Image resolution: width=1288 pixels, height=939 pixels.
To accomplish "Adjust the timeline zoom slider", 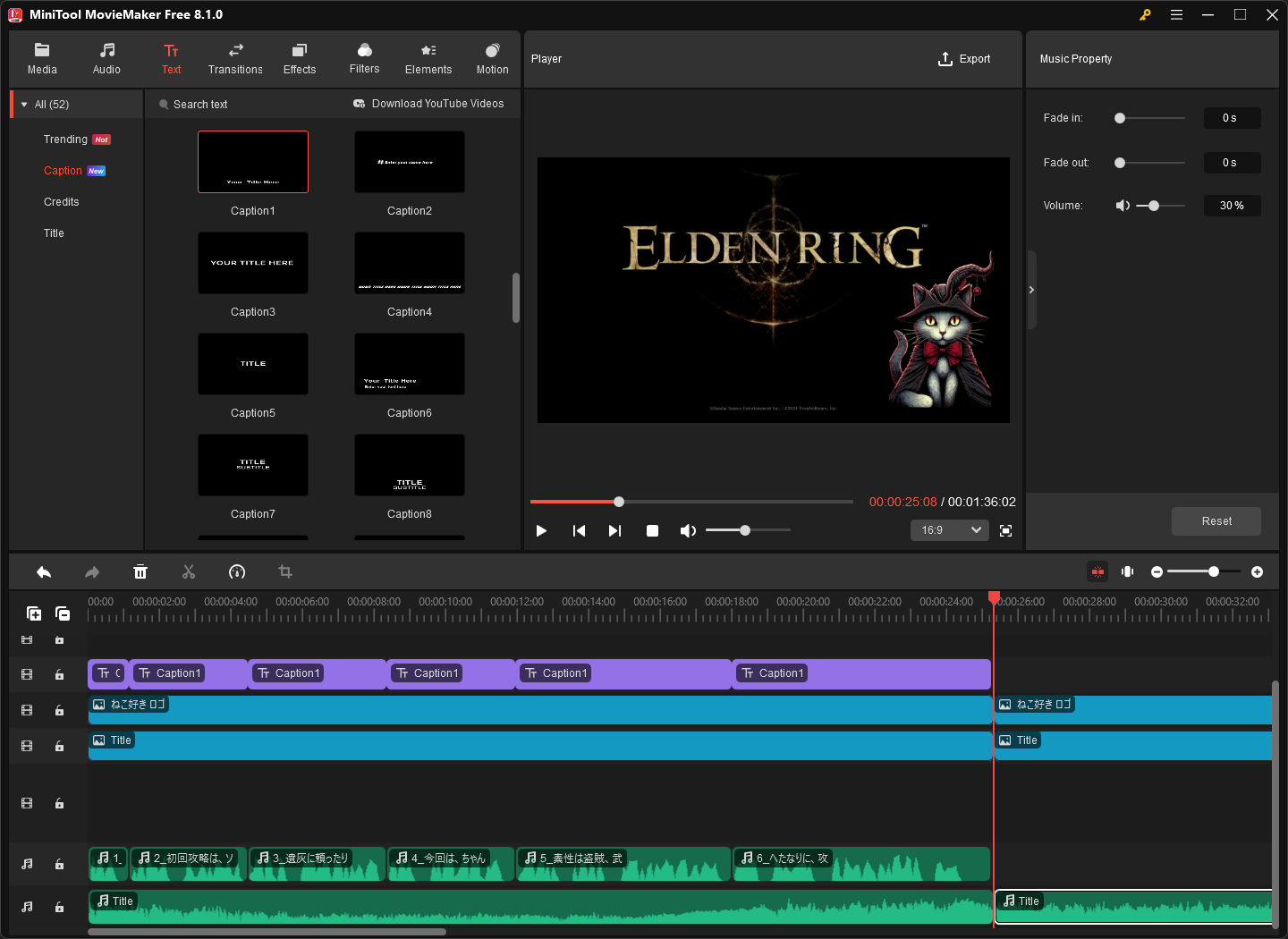I will 1204,571.
